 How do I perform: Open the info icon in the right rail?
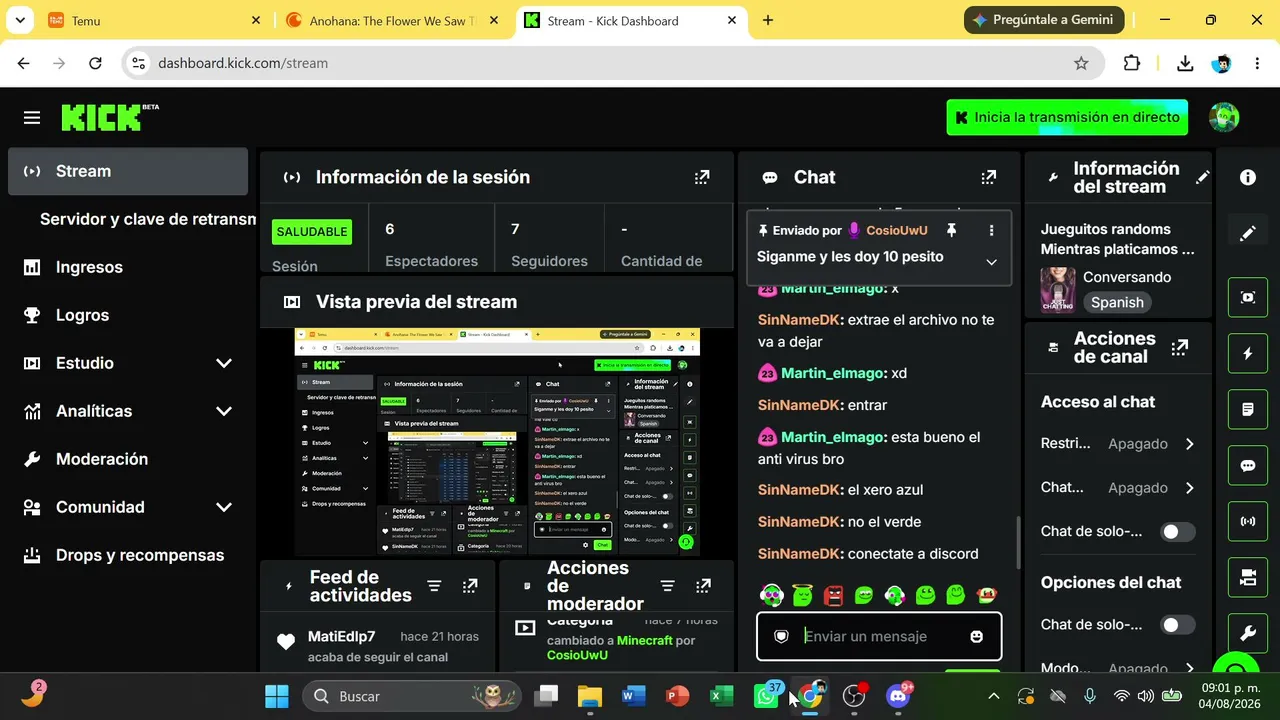coord(1248,177)
